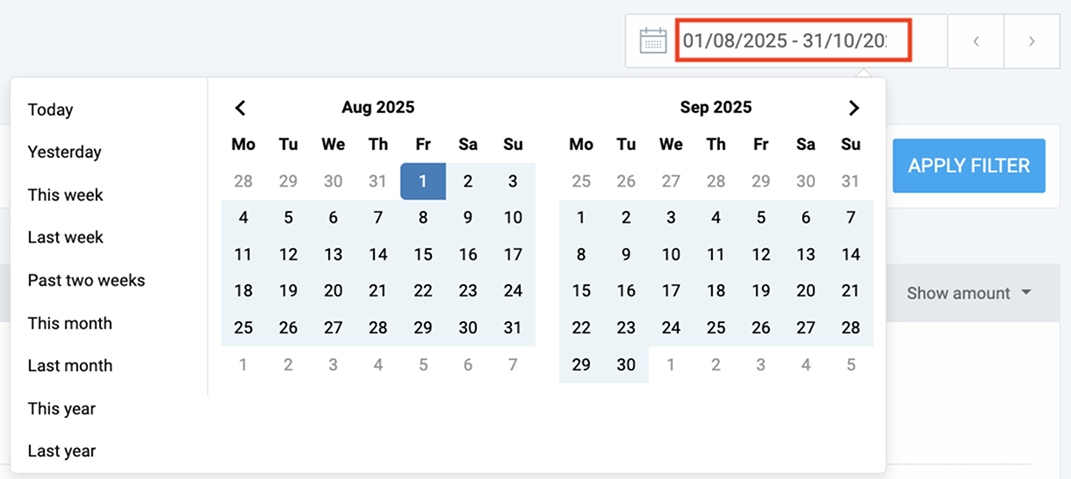Pick the Last week preset
Screen dimensions: 1071x479
(x=65, y=237)
